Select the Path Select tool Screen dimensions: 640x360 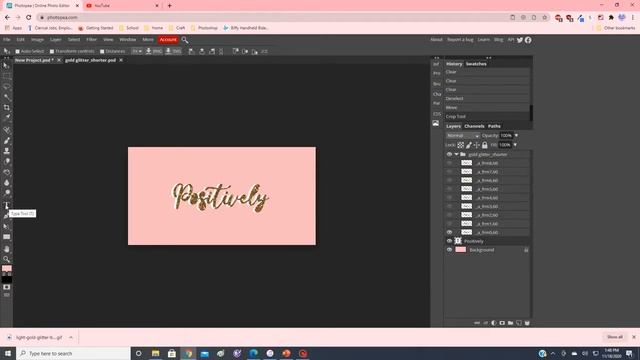tap(6, 227)
